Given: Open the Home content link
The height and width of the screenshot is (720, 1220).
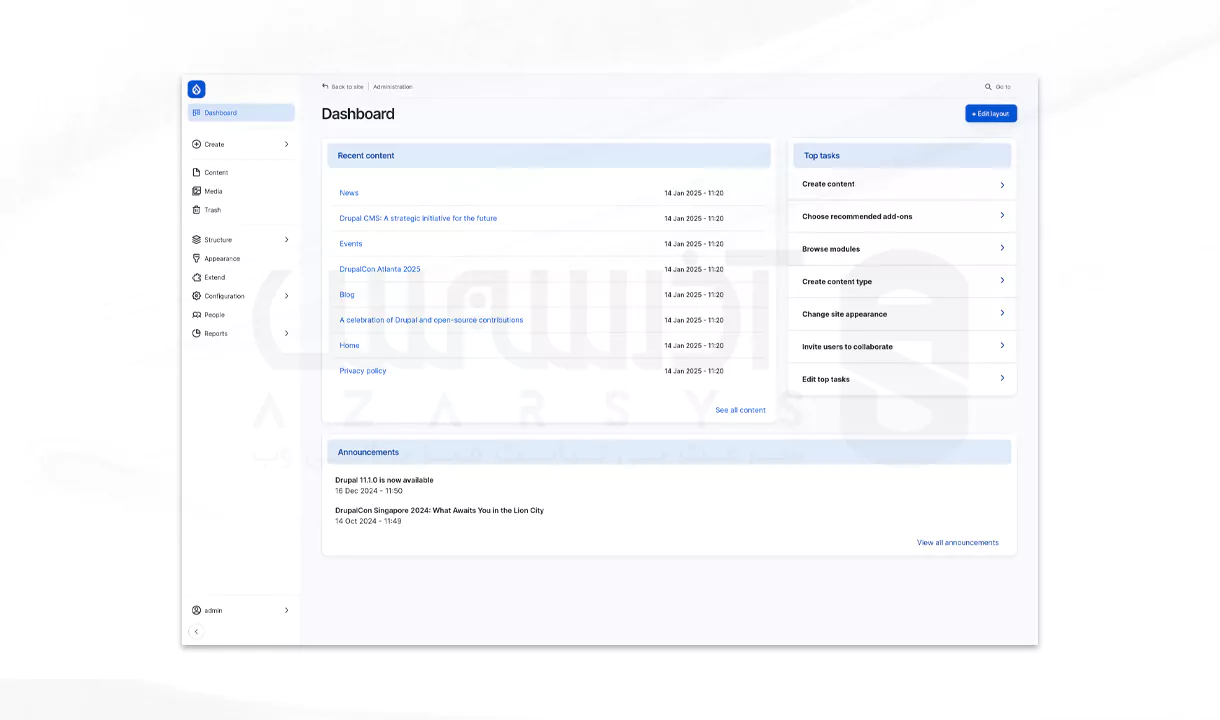Looking at the screenshot, I should (349, 346).
